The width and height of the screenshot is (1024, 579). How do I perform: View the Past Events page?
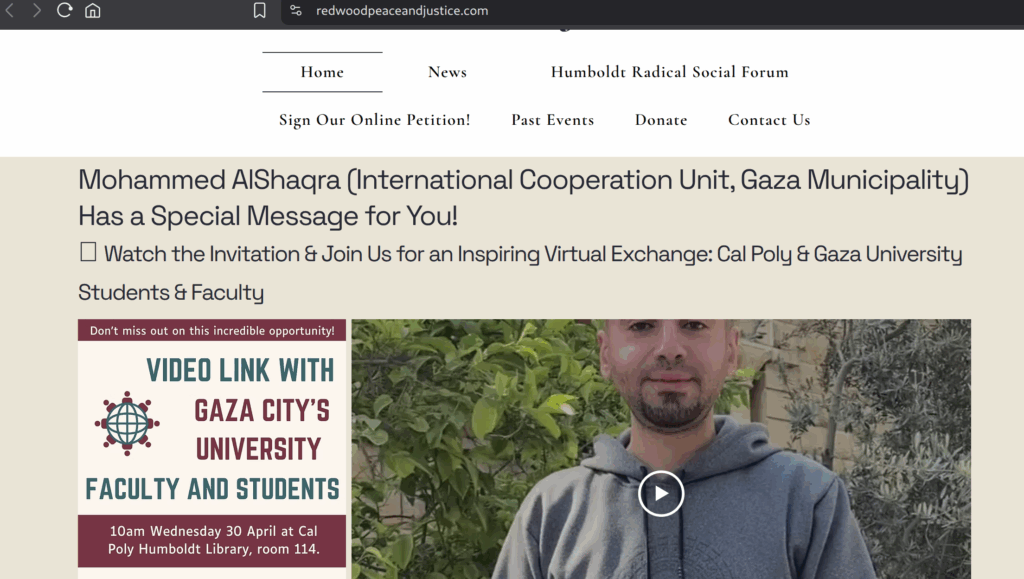pos(552,120)
